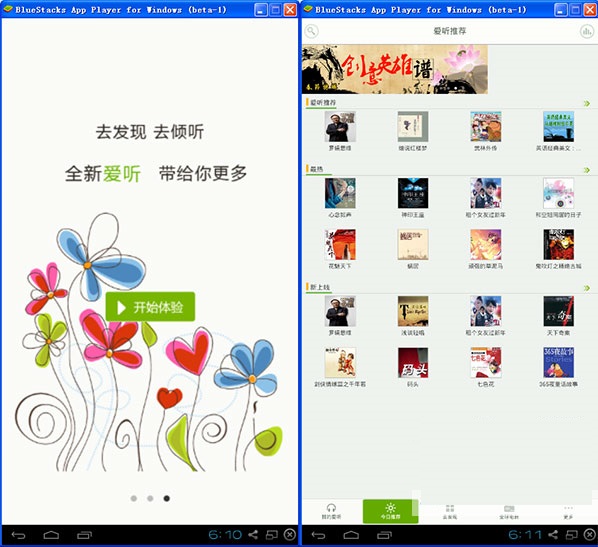Tap share icon beside 6:10 clock

(253, 535)
